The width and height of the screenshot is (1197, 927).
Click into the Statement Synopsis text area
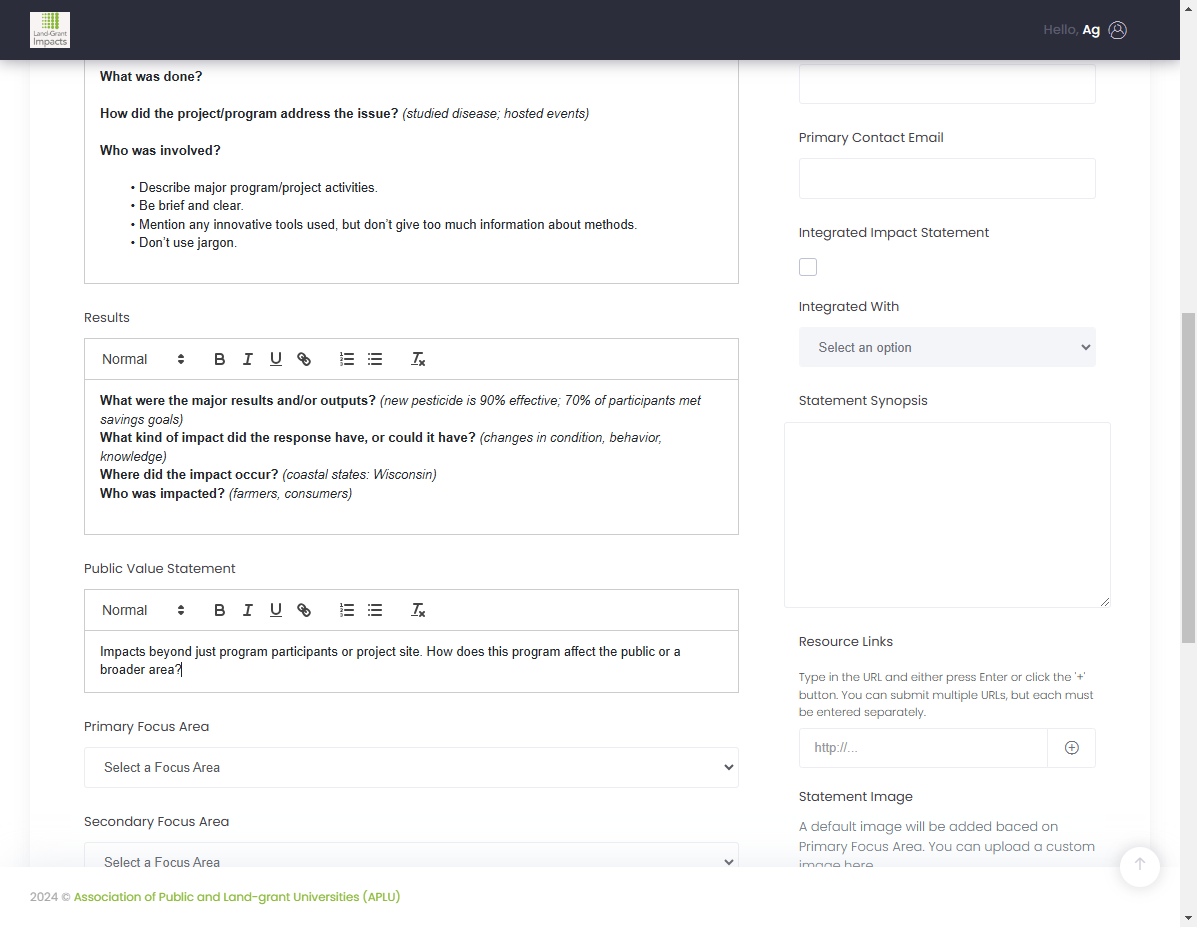pyautogui.click(x=947, y=515)
